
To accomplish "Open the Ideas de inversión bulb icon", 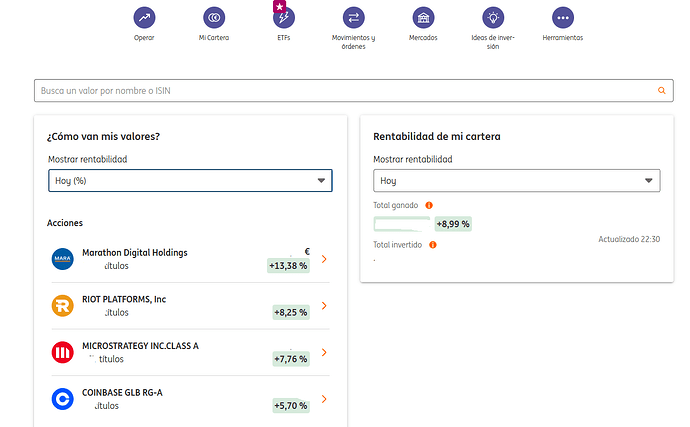I will pos(493,18).
